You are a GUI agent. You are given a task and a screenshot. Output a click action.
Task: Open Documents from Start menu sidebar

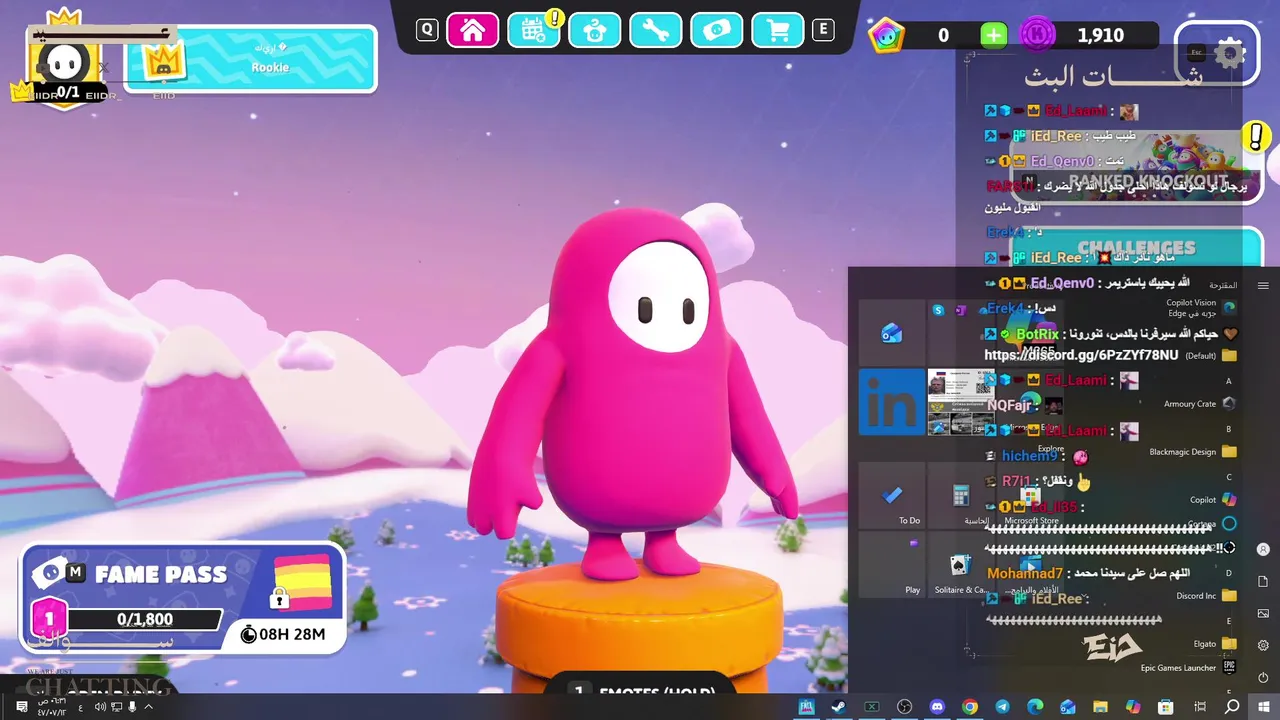(1263, 581)
